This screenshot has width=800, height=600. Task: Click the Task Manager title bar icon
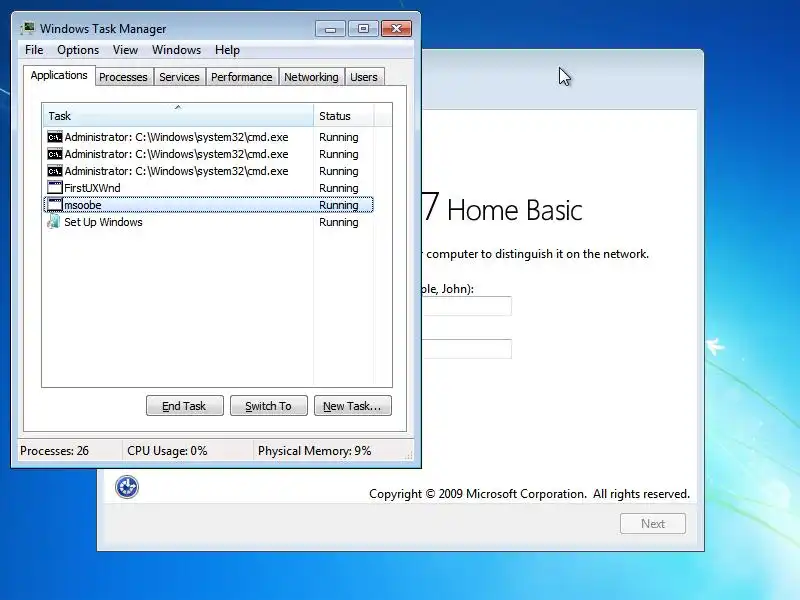[x=28, y=29]
